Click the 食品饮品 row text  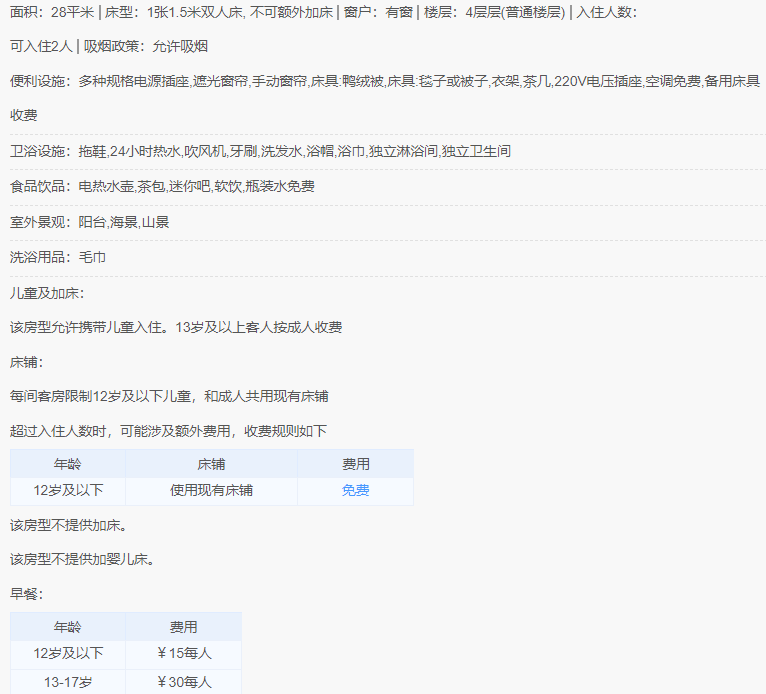click(x=162, y=187)
